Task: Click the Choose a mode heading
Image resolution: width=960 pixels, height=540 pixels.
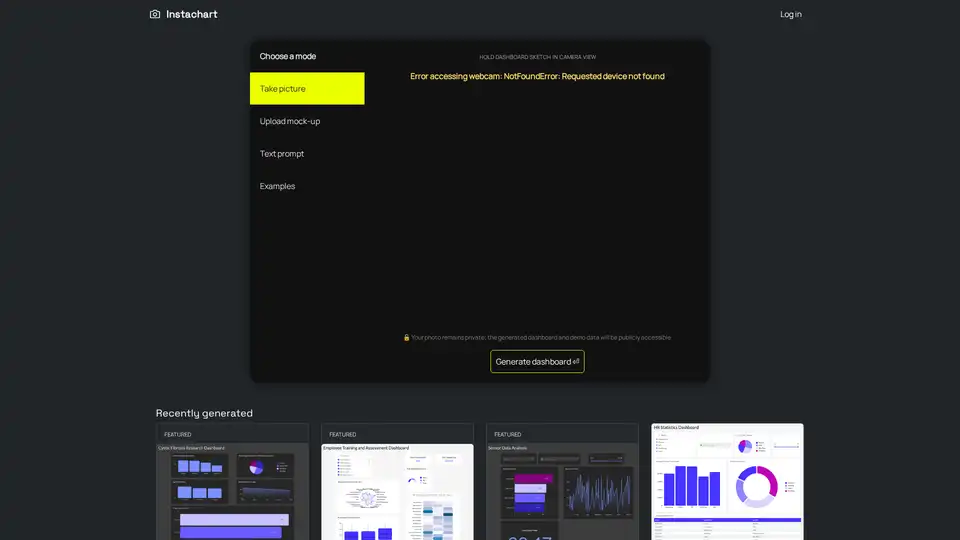Action: click(x=288, y=56)
